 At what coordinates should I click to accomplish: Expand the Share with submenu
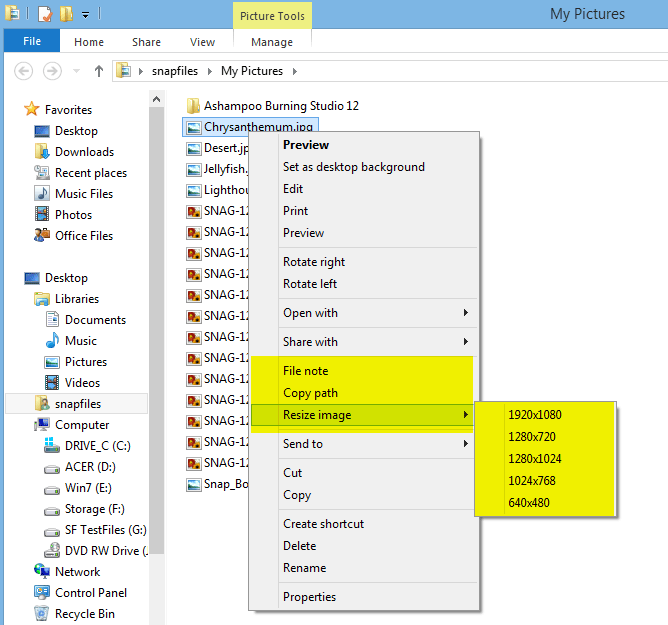pyautogui.click(x=466, y=342)
